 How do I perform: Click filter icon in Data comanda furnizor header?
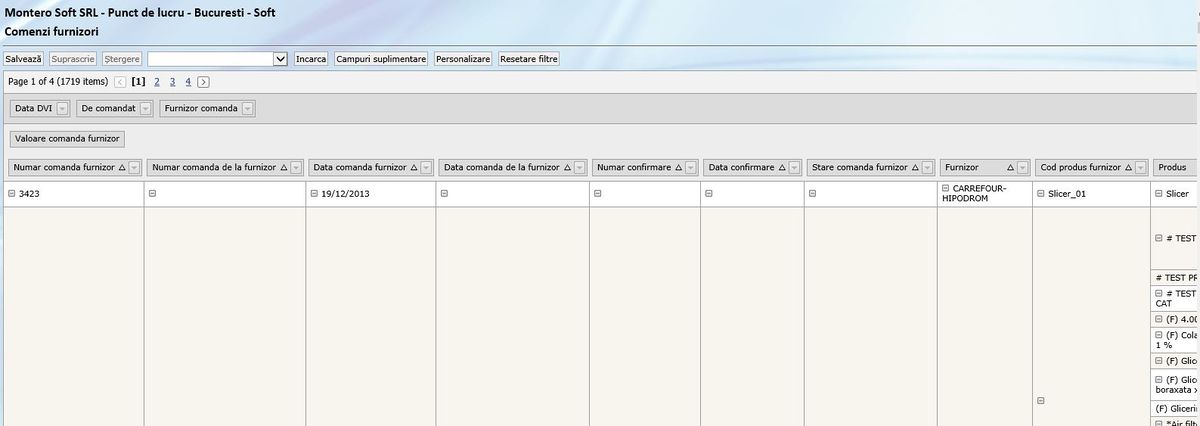coord(426,168)
